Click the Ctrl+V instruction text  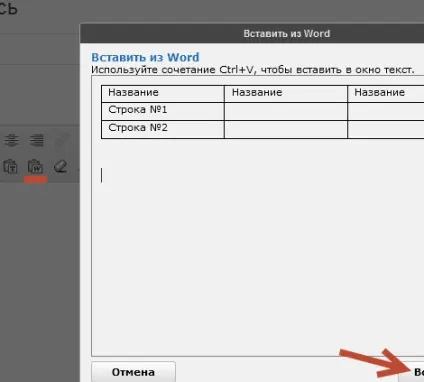[253, 70]
